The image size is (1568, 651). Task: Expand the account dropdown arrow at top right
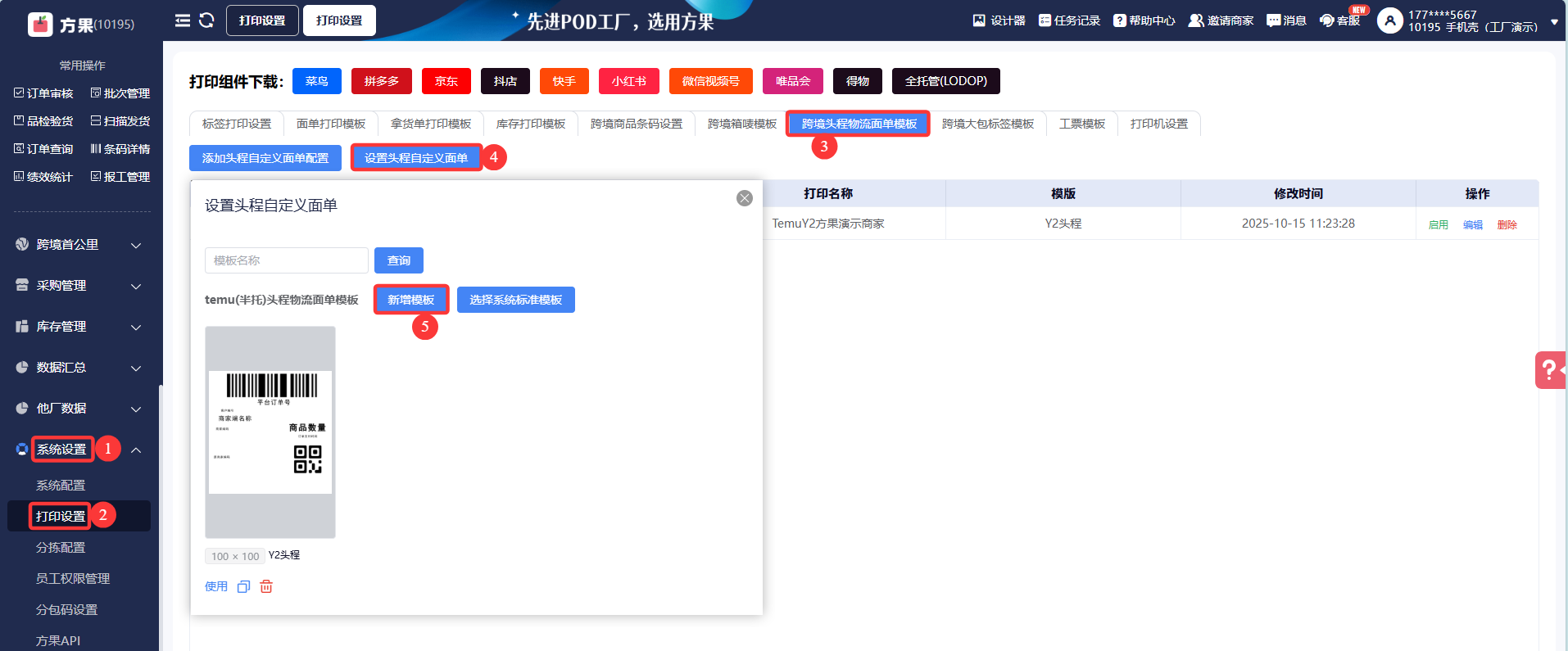(1555, 22)
